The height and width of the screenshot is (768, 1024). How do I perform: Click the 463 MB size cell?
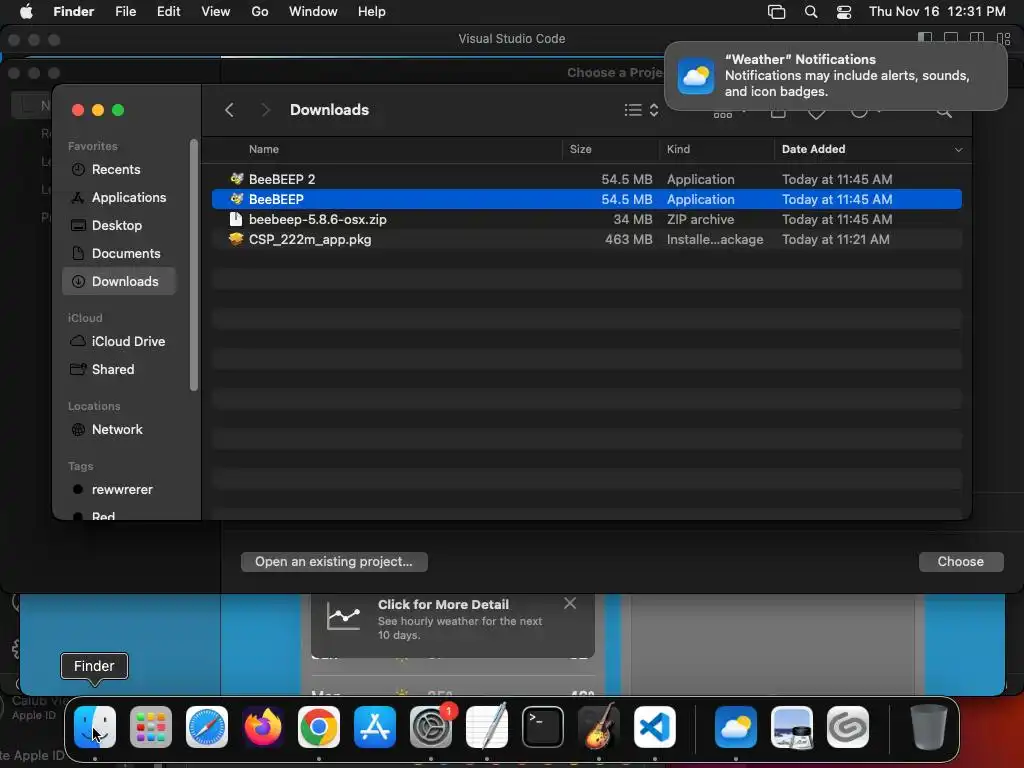coord(628,240)
